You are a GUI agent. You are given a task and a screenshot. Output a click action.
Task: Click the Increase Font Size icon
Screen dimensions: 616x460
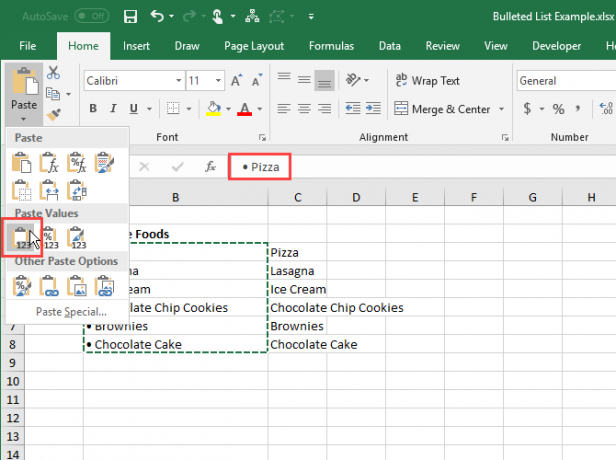coord(236,81)
